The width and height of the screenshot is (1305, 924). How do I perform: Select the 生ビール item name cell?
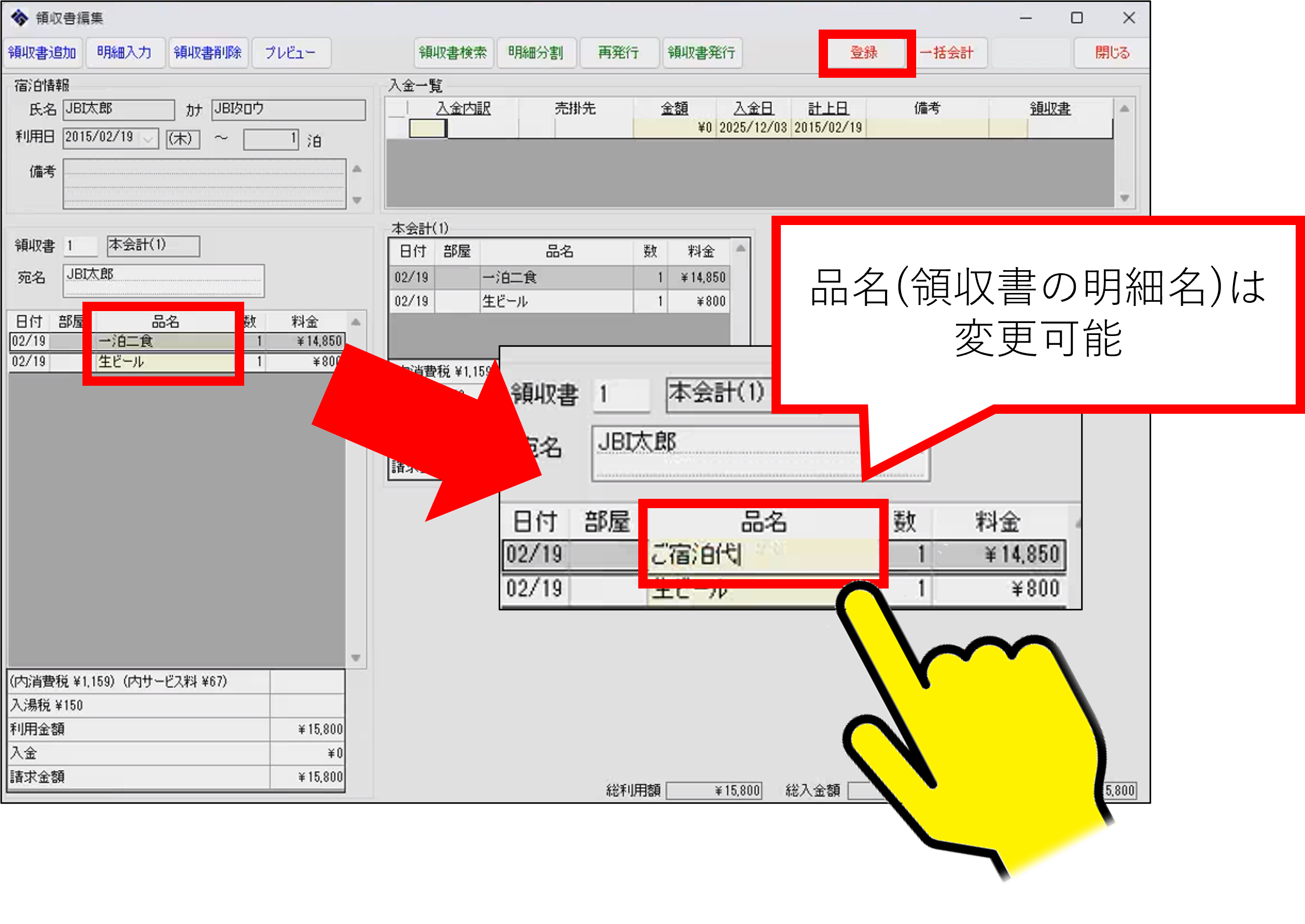click(165, 361)
